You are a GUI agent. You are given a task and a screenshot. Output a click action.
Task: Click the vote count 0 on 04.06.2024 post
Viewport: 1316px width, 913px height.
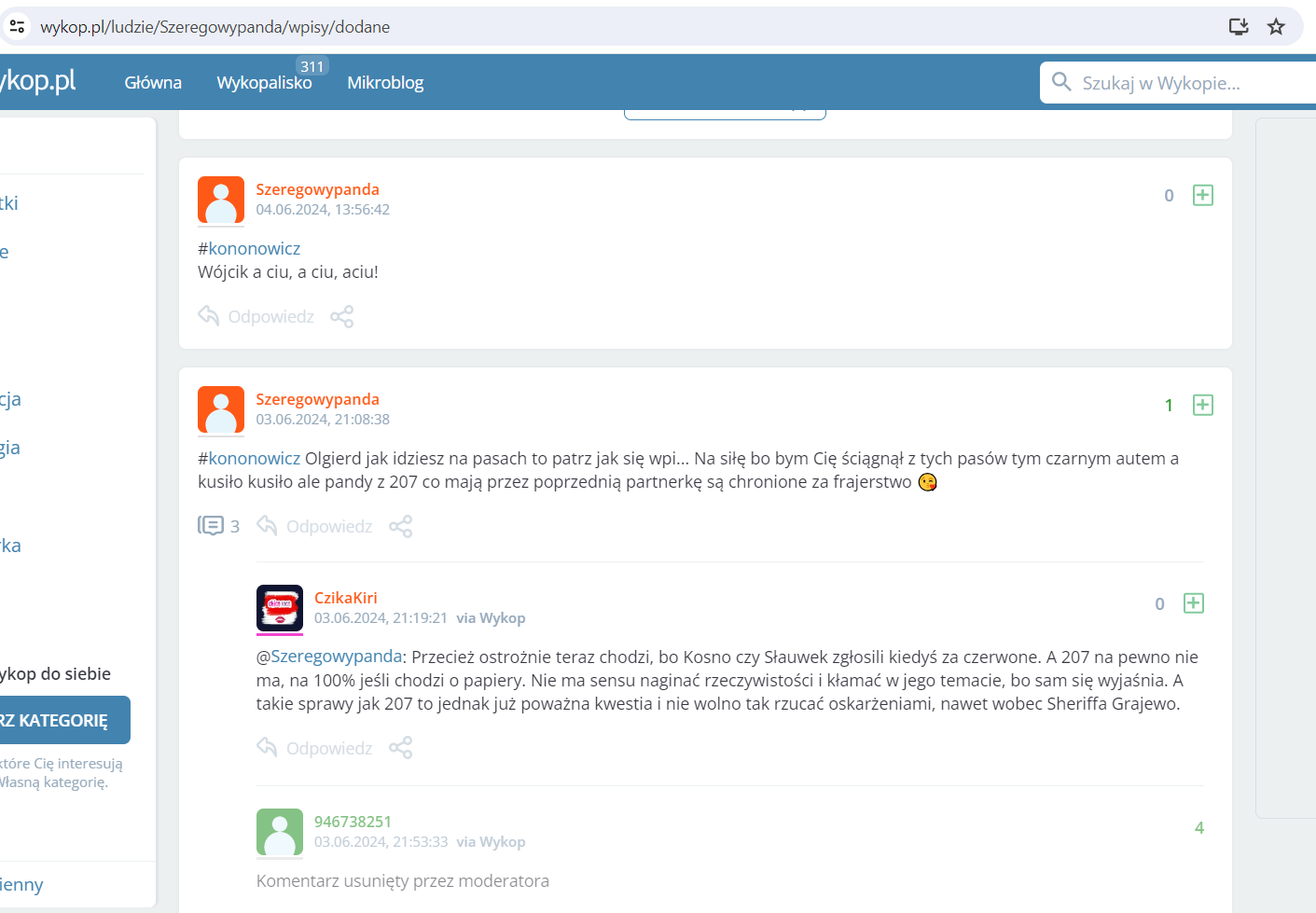[x=1169, y=196]
